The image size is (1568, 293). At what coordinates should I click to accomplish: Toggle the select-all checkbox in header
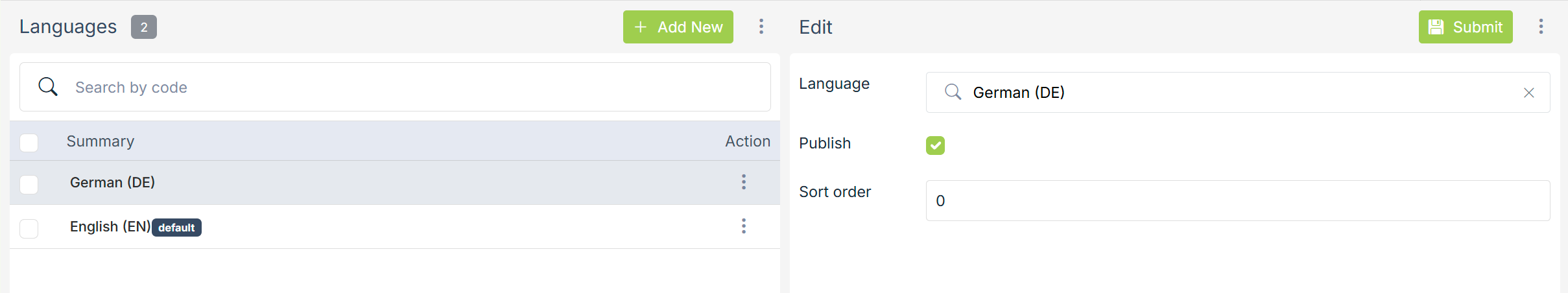29,142
